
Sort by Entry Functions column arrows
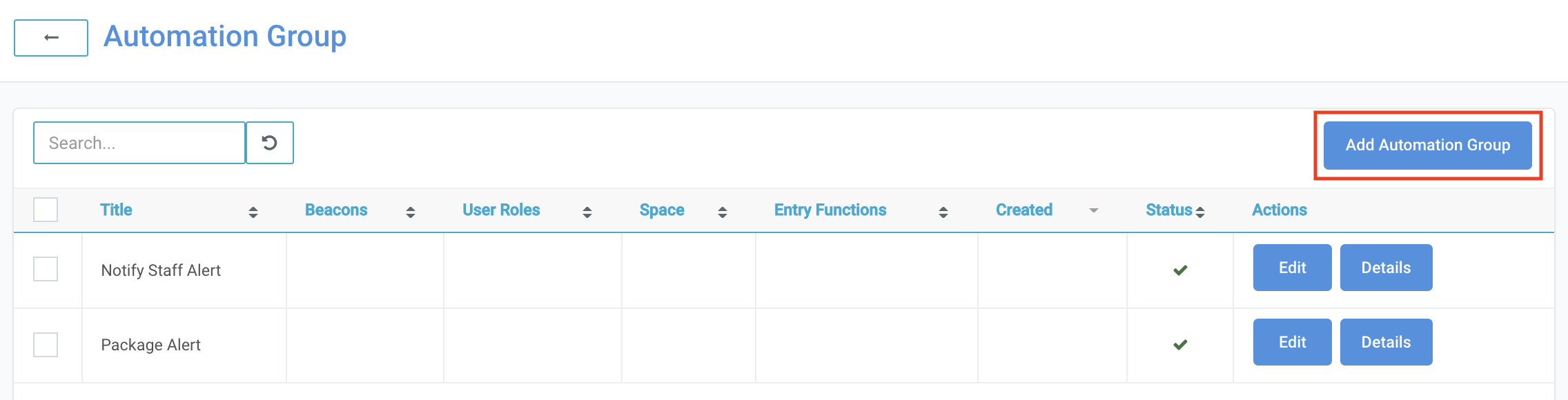pos(943,212)
